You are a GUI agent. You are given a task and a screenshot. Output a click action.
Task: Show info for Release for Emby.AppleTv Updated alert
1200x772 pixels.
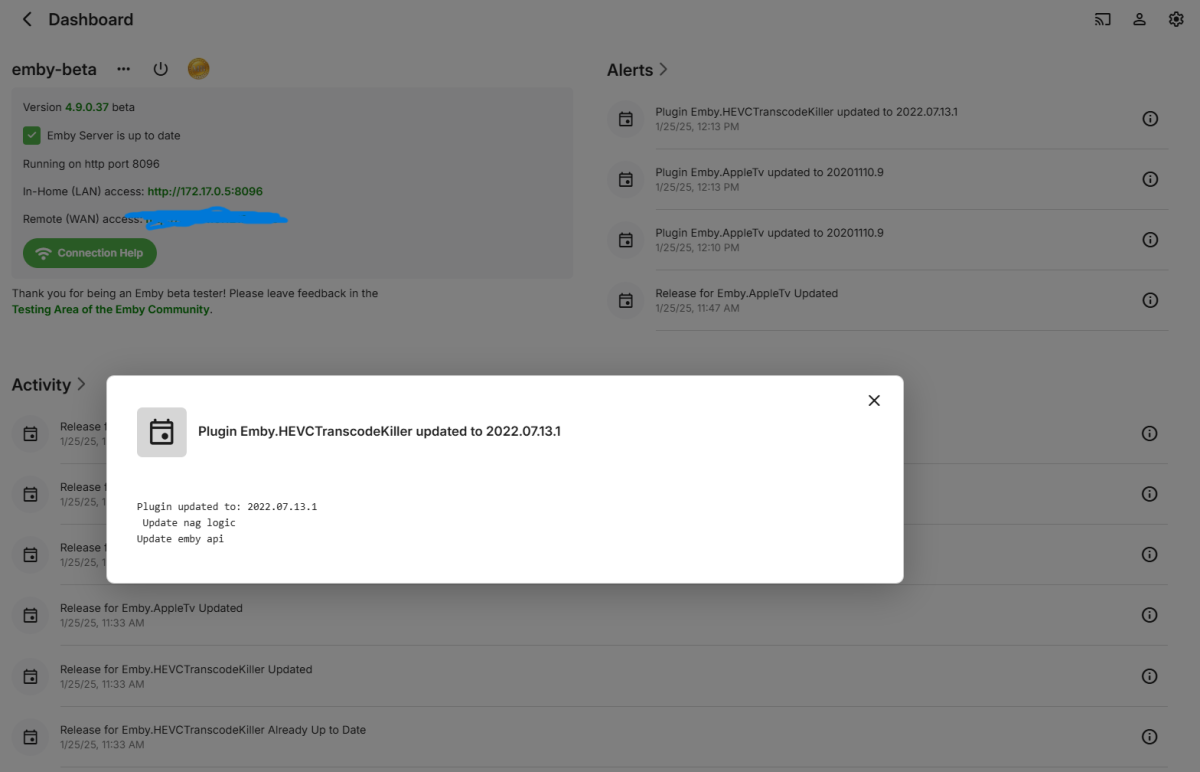click(1150, 300)
